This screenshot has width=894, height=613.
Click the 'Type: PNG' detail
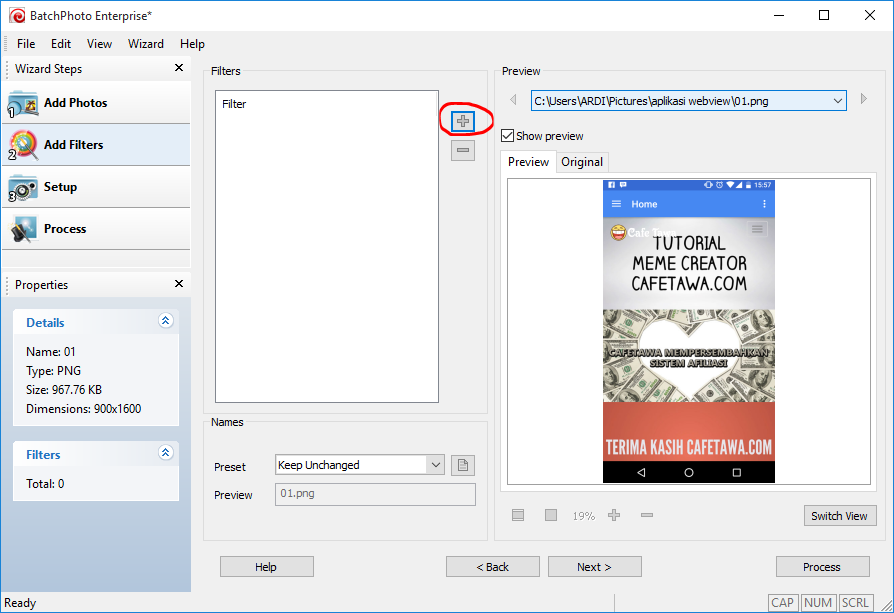(x=53, y=371)
